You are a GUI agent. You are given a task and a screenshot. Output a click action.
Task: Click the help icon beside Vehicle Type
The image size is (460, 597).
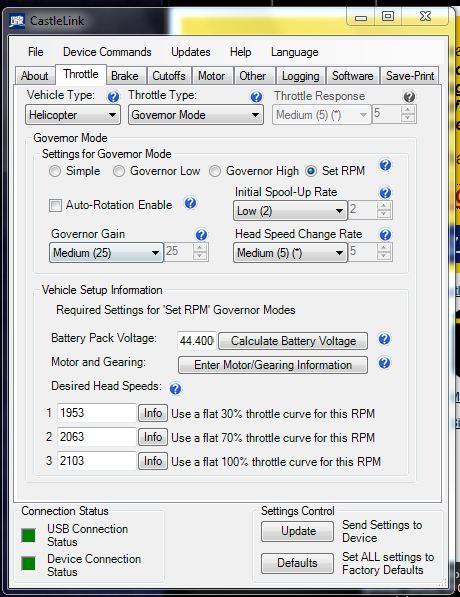113,97
